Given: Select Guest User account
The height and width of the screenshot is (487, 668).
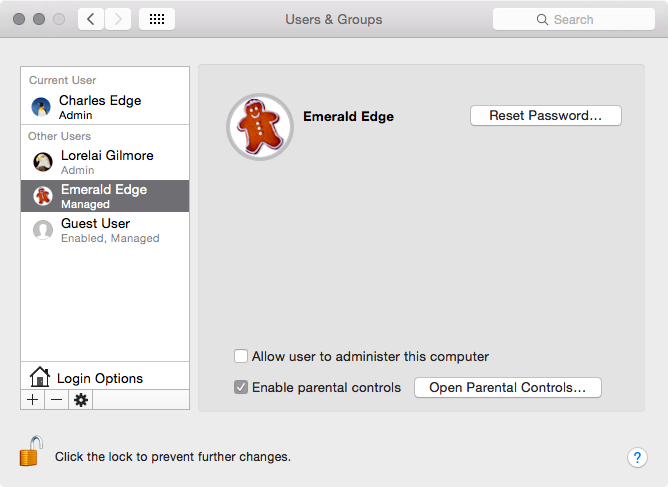Looking at the screenshot, I should pos(105,230).
